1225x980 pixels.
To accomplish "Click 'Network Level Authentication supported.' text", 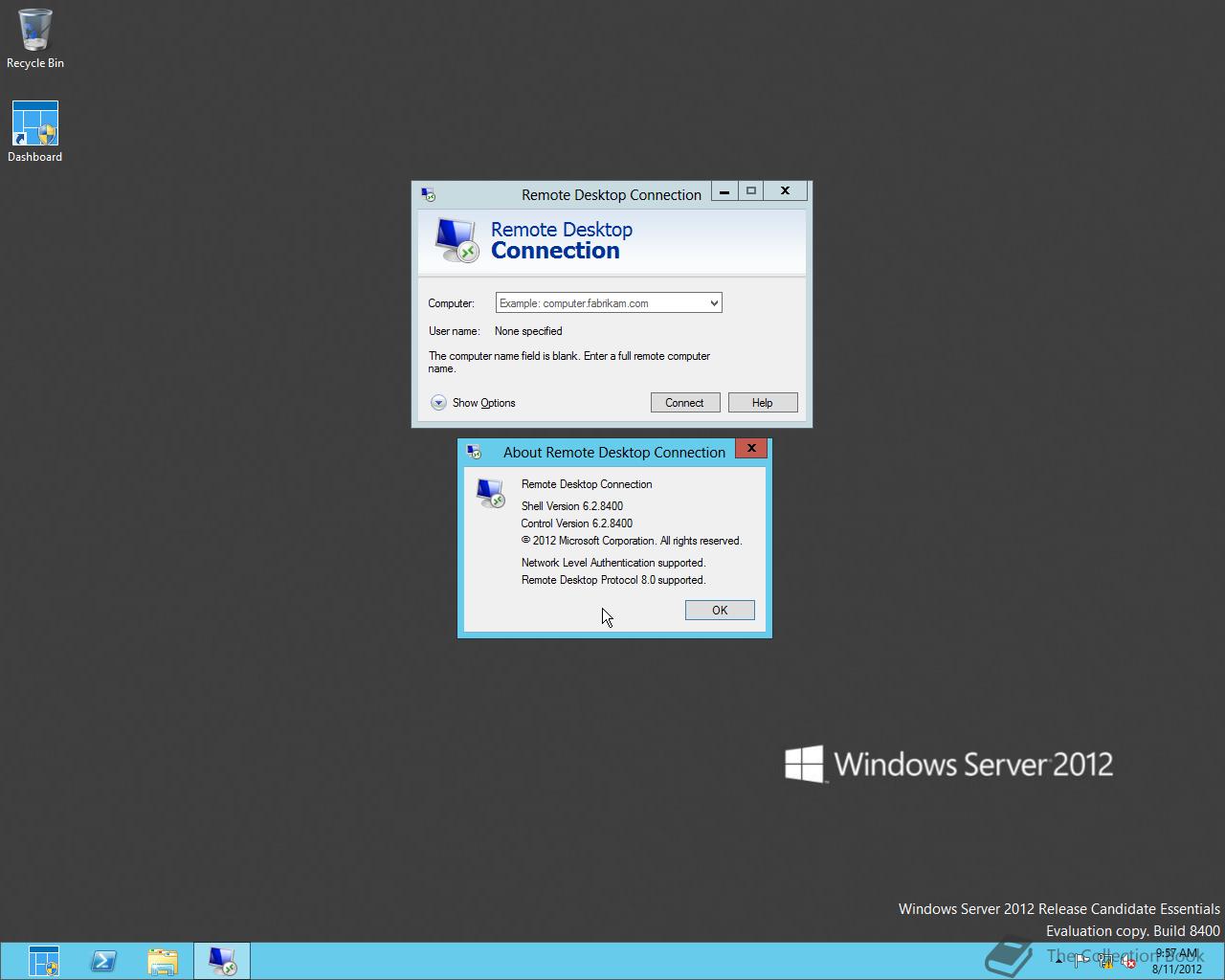I will pos(613,563).
